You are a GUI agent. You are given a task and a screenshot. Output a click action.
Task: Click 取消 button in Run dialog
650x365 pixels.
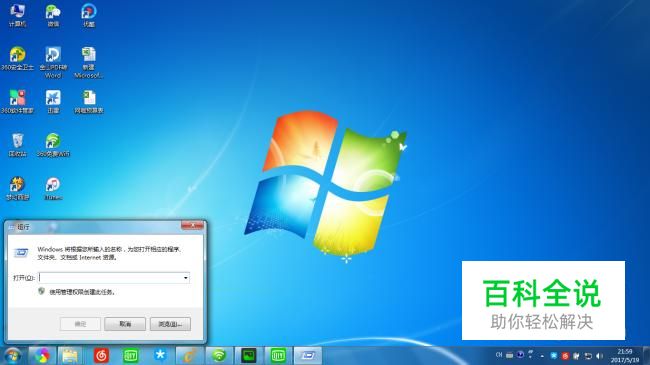125,324
